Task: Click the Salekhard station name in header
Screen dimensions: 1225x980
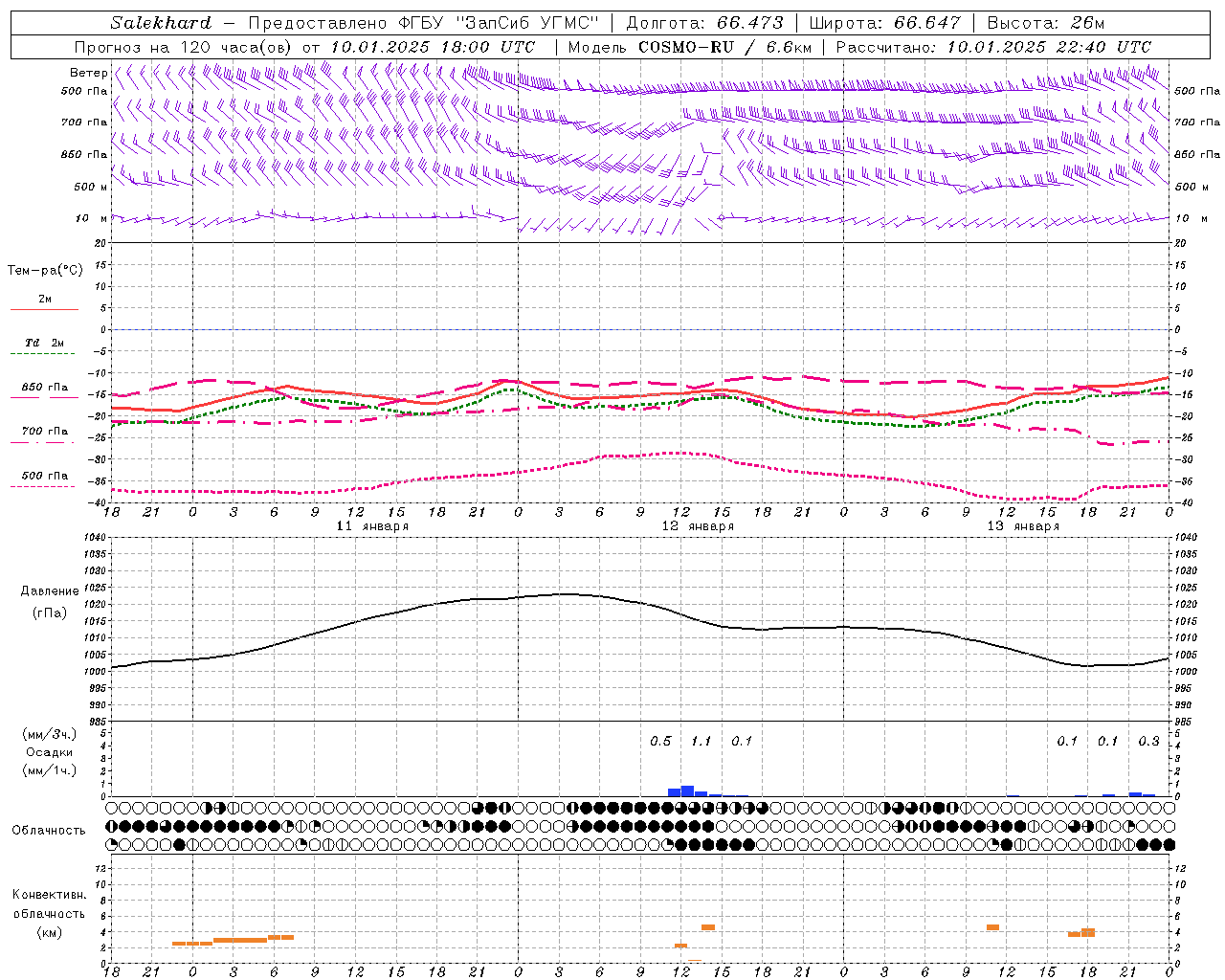Action: (161, 23)
